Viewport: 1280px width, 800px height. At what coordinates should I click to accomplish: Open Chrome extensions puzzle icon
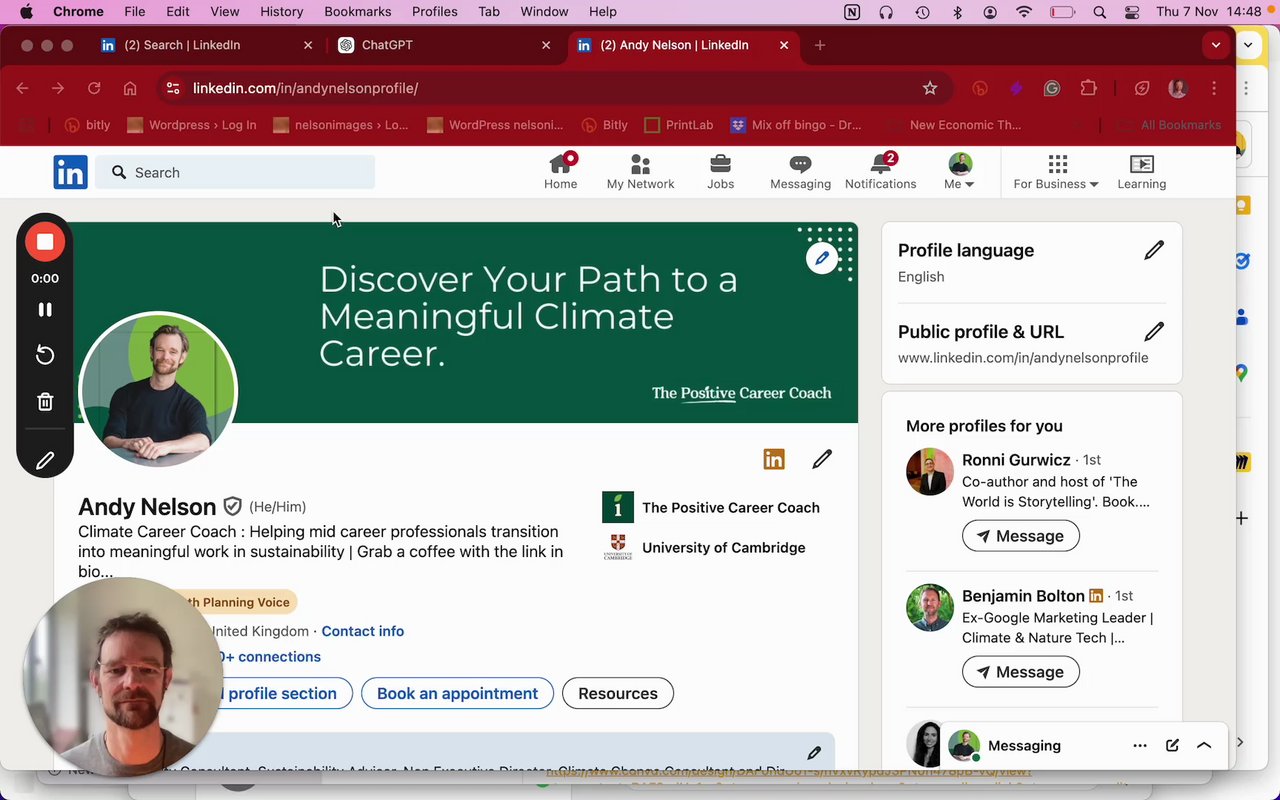tap(1089, 88)
